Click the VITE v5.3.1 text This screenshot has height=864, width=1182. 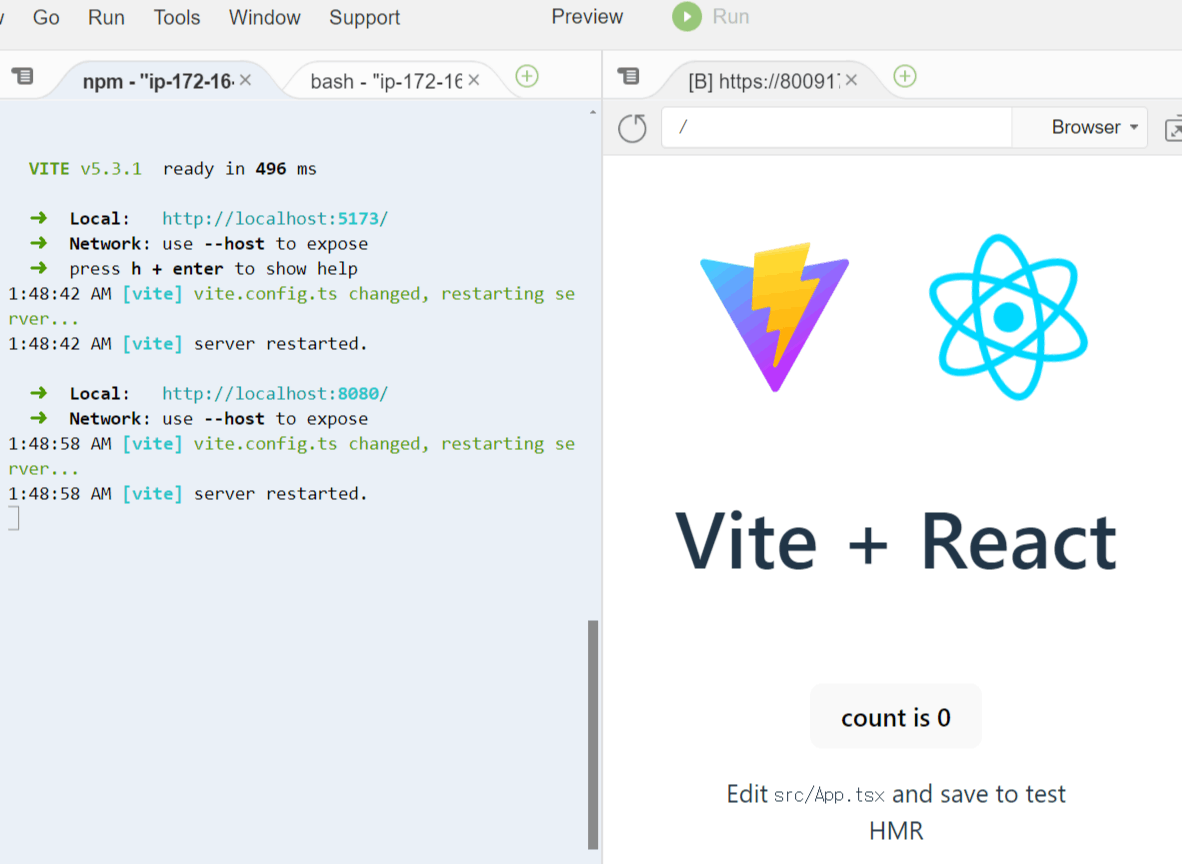click(x=84, y=169)
